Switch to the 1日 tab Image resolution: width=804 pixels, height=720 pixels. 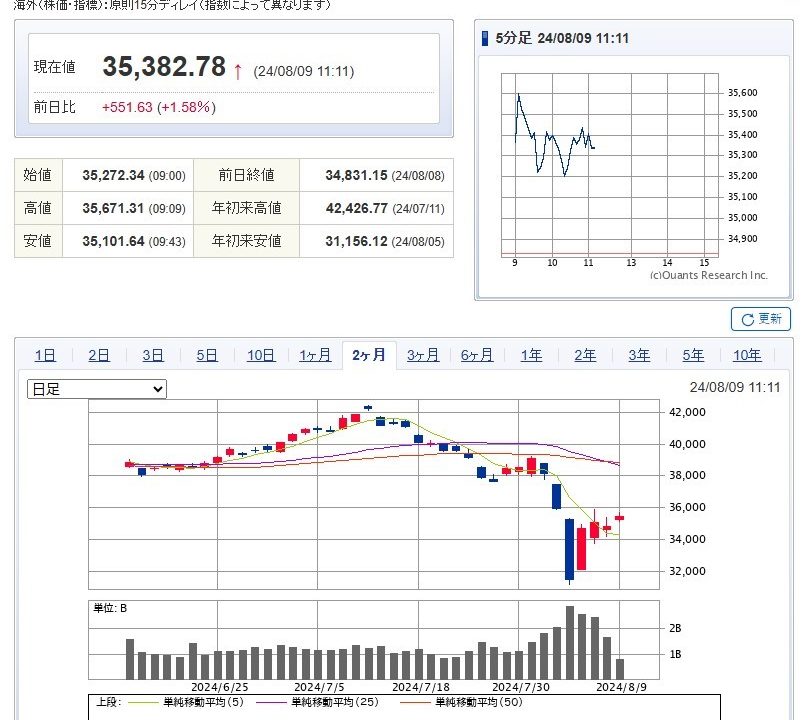(x=45, y=355)
